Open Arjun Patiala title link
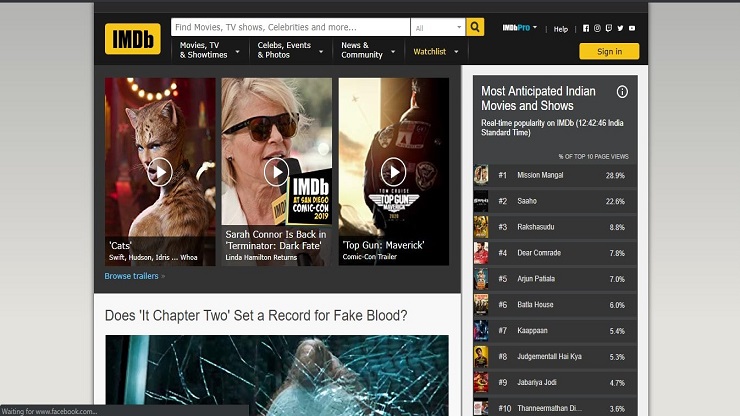 (536, 279)
